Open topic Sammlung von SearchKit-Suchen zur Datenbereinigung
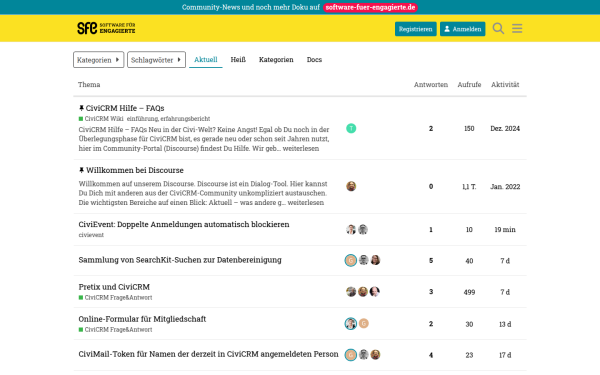The height and width of the screenshot is (375, 600). coord(180,260)
